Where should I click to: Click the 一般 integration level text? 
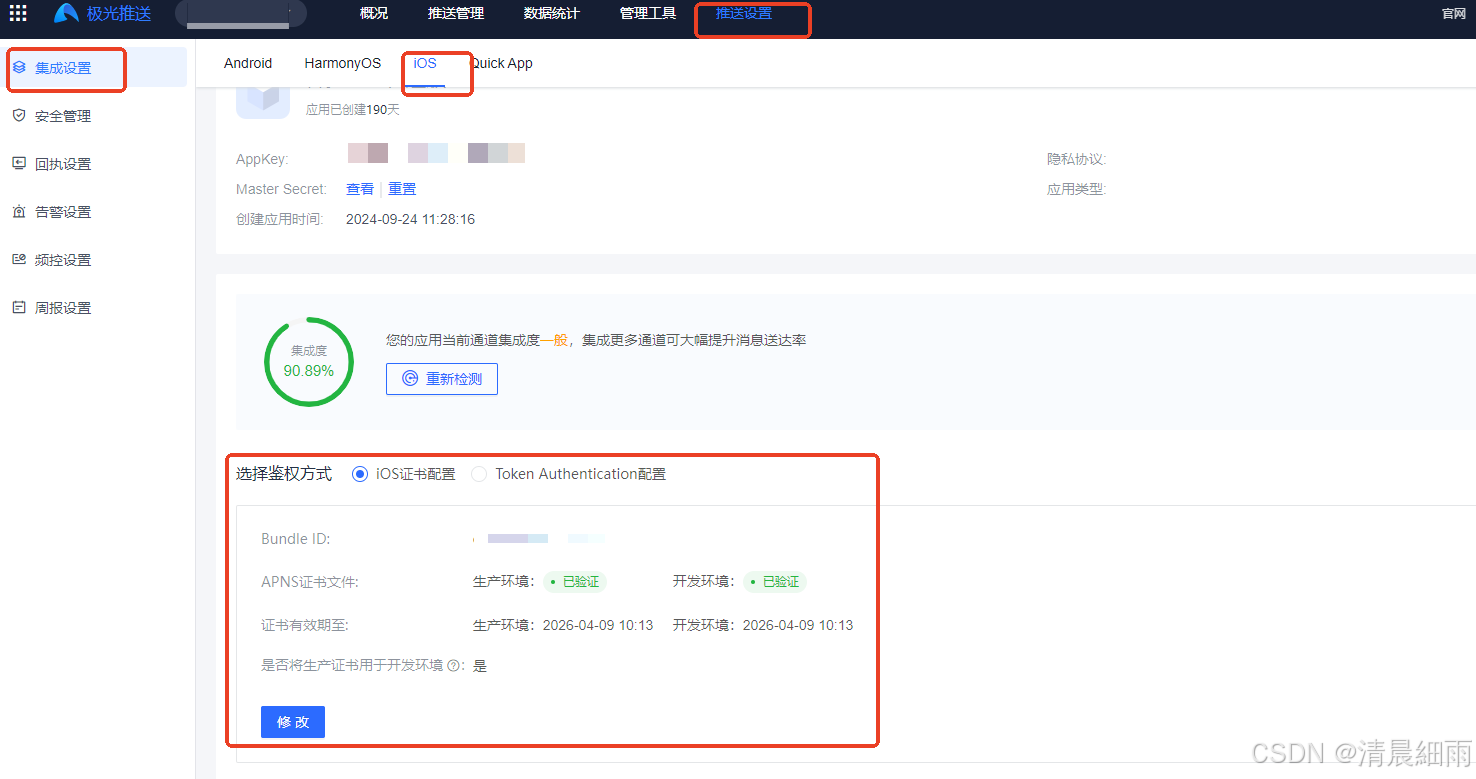click(553, 340)
